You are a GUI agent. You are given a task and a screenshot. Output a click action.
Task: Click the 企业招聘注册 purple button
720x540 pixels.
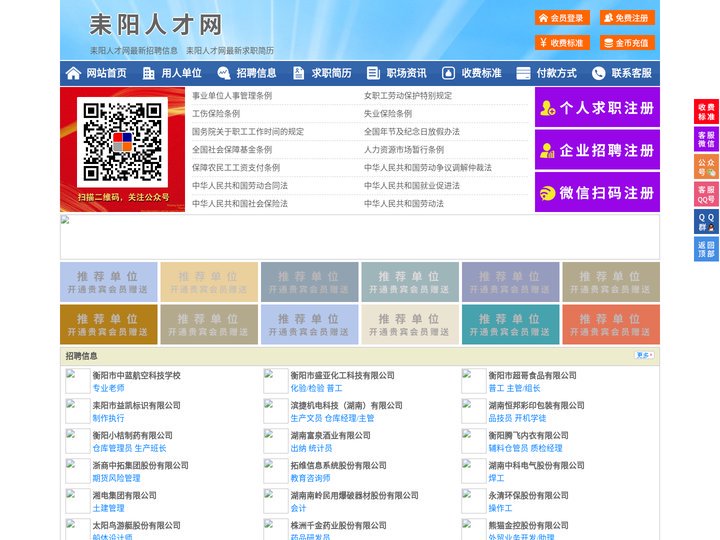597,150
